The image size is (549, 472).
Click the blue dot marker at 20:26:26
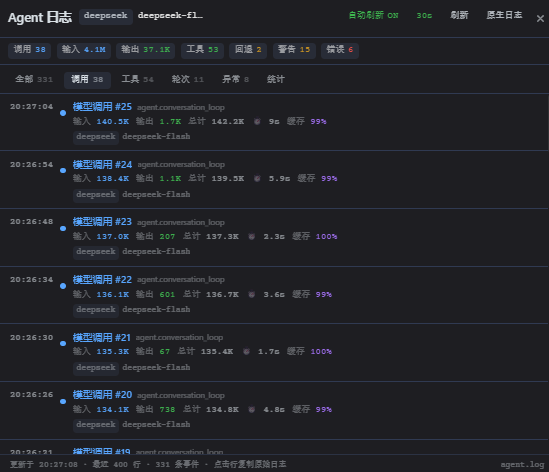(63, 401)
